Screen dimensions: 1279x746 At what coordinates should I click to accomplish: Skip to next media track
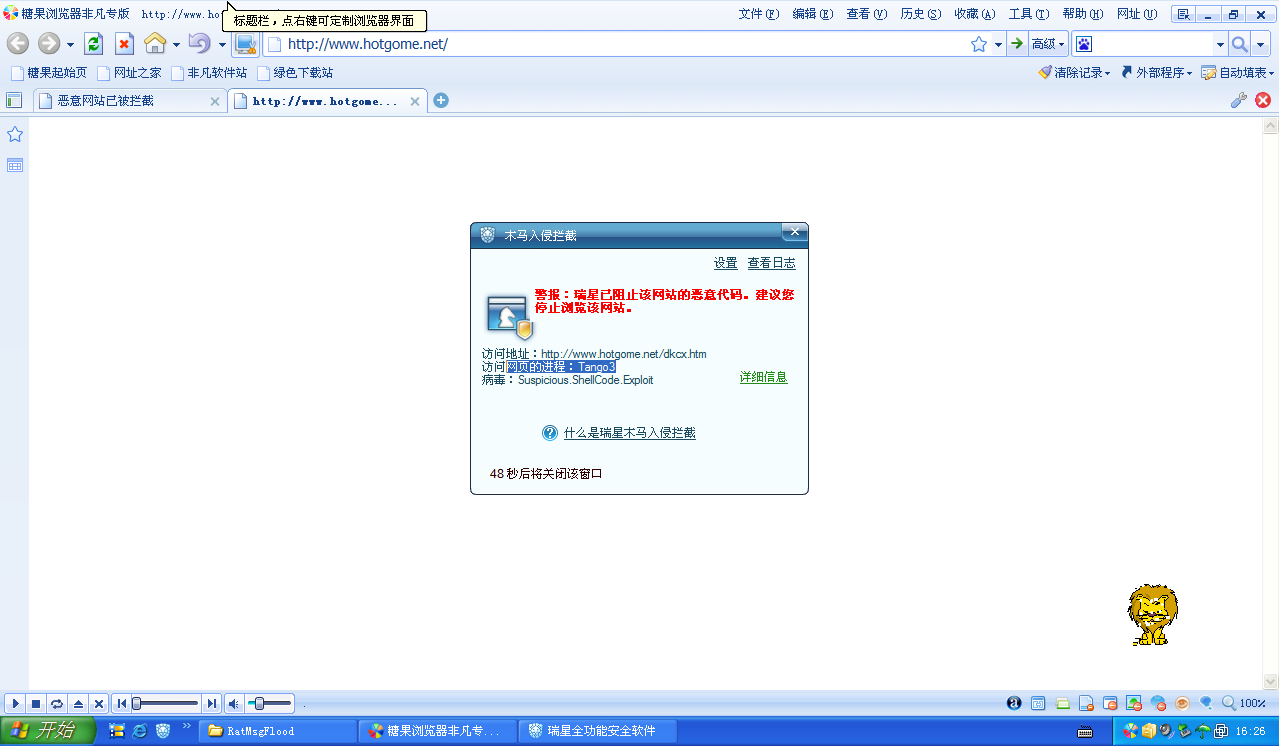pyautogui.click(x=211, y=704)
